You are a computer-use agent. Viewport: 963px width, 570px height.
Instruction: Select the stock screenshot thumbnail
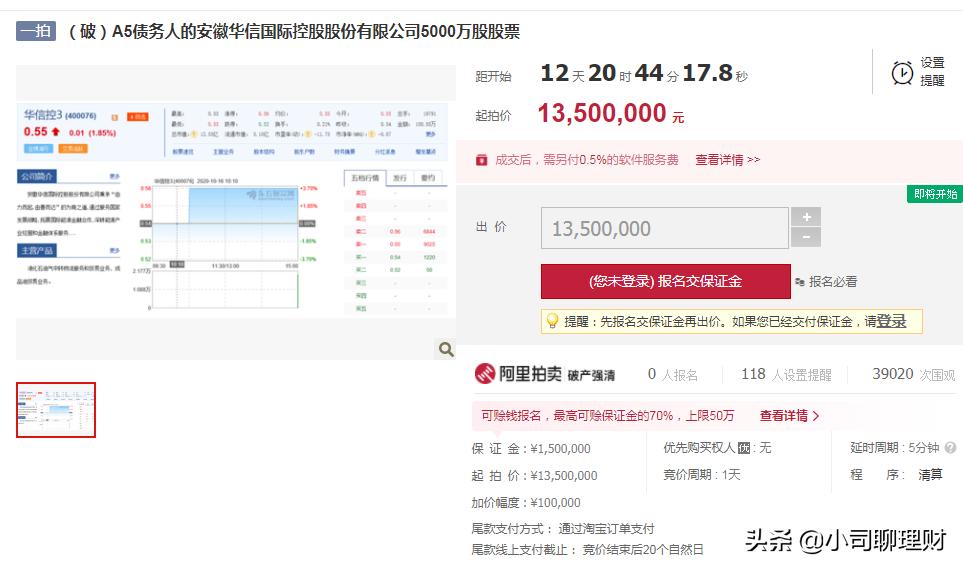(x=56, y=410)
